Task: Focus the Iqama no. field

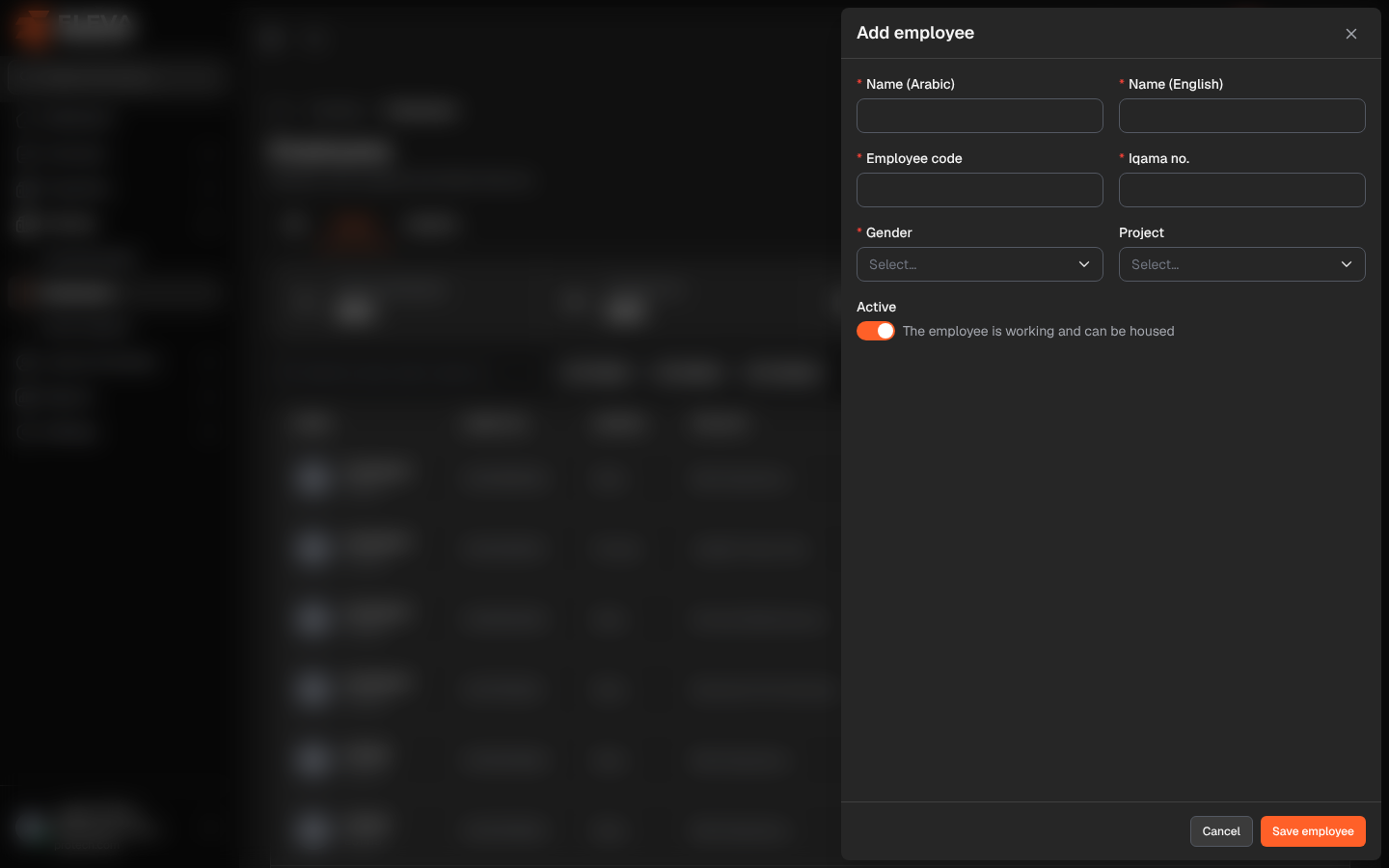Action: (x=1242, y=190)
